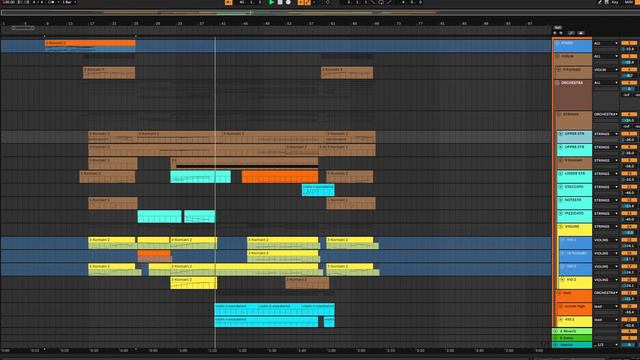Click the PIANO track volume value
Image resolution: width=640 pixels, height=360 pixels.
629,49
